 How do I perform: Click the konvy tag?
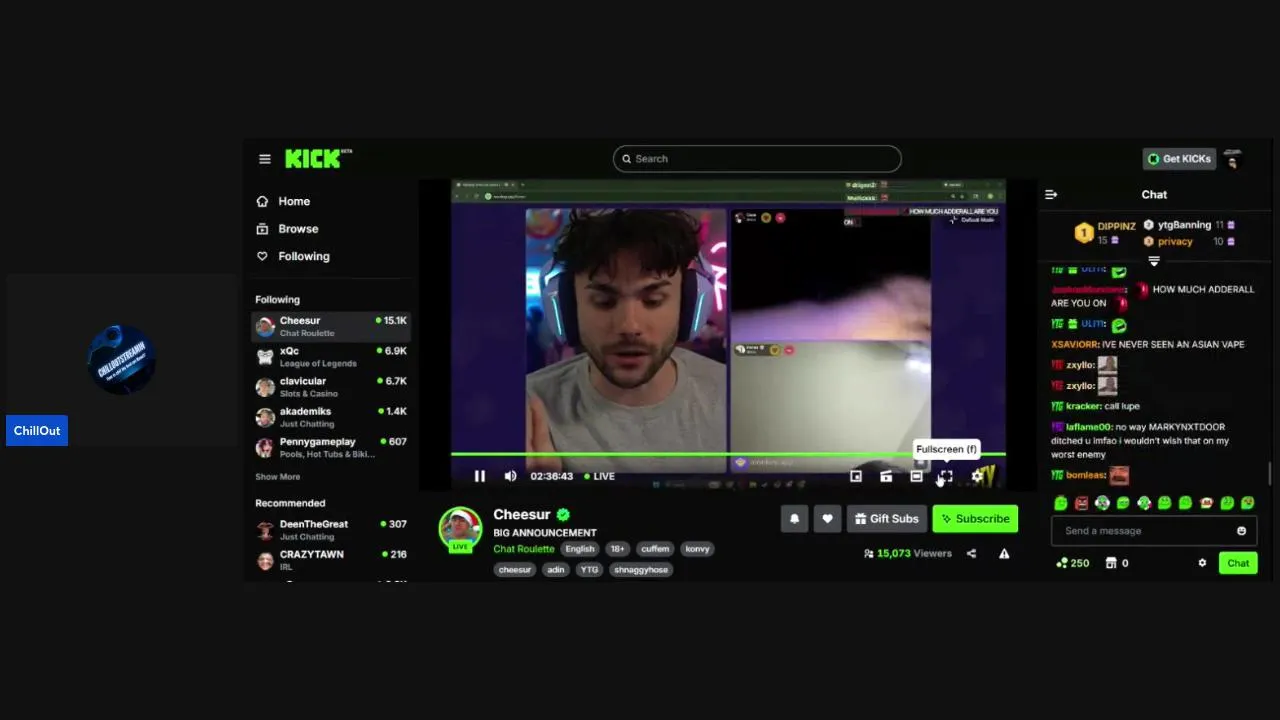coord(698,549)
